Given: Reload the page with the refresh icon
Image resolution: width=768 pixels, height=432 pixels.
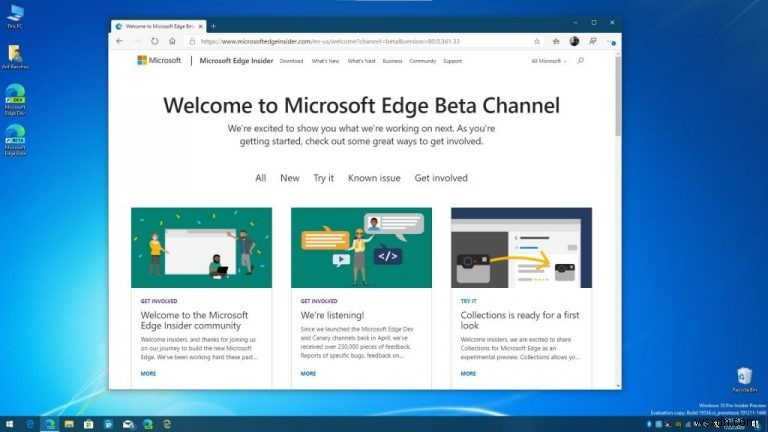Looking at the screenshot, I should 155,41.
